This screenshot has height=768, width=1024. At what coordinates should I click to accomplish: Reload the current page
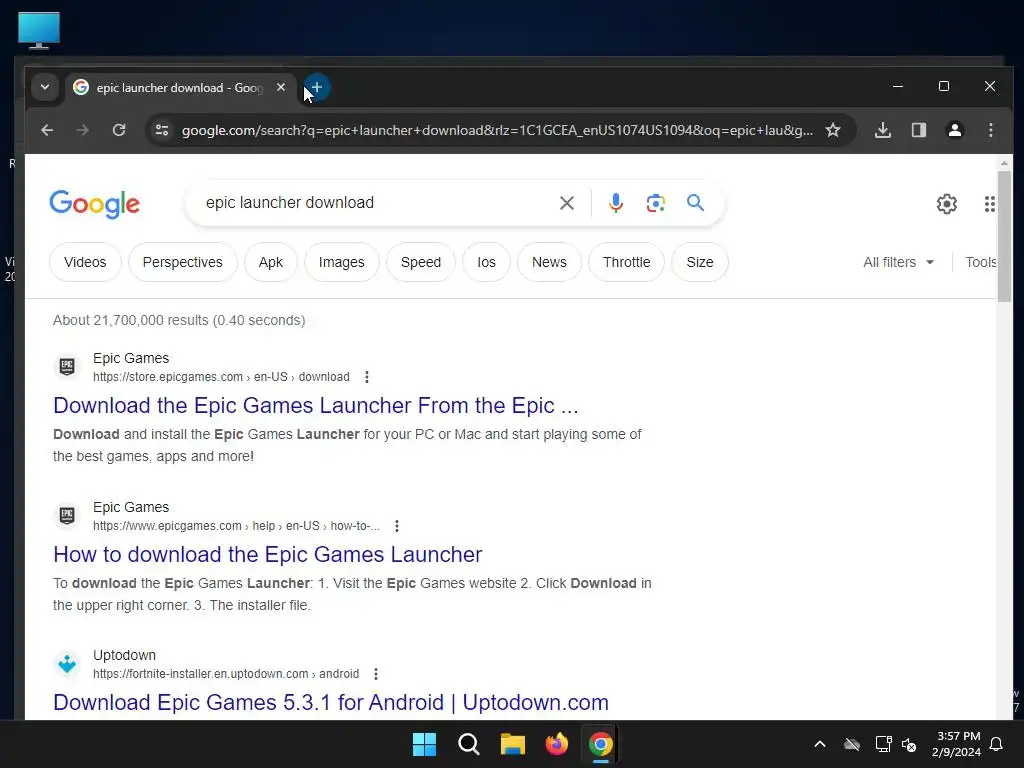coord(119,130)
